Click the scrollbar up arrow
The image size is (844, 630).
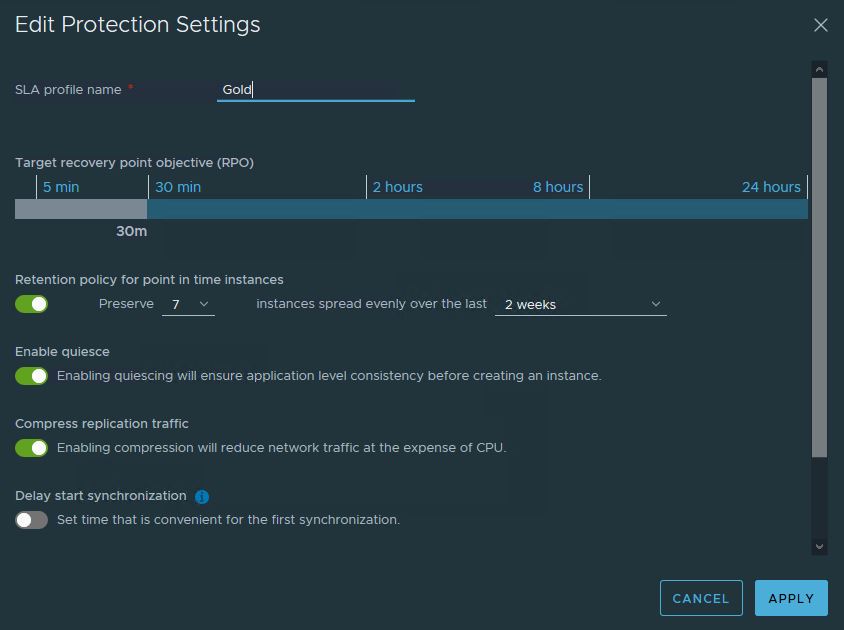(x=820, y=69)
